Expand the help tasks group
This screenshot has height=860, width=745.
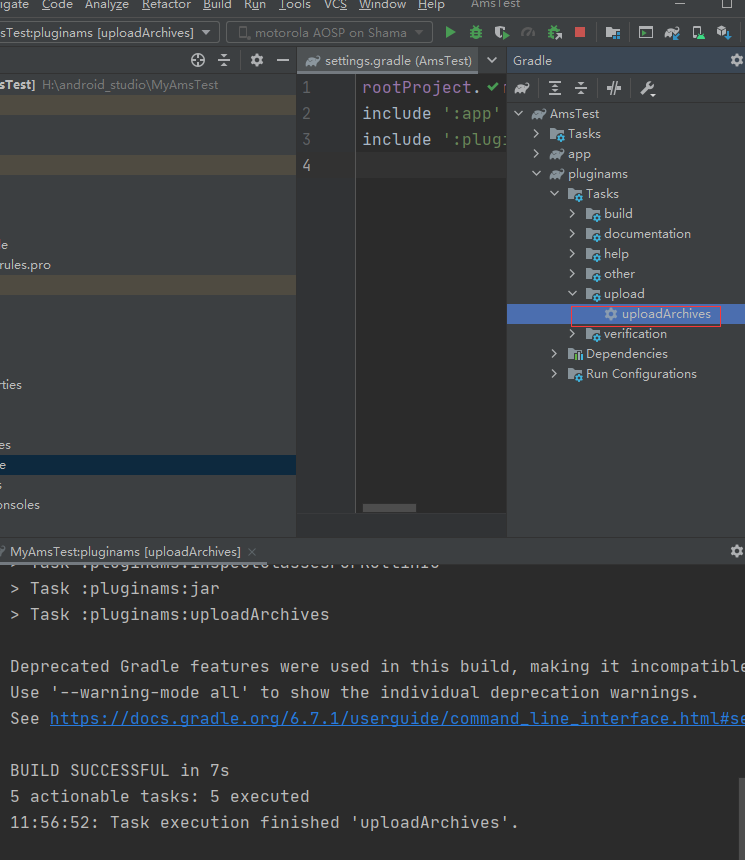572,253
